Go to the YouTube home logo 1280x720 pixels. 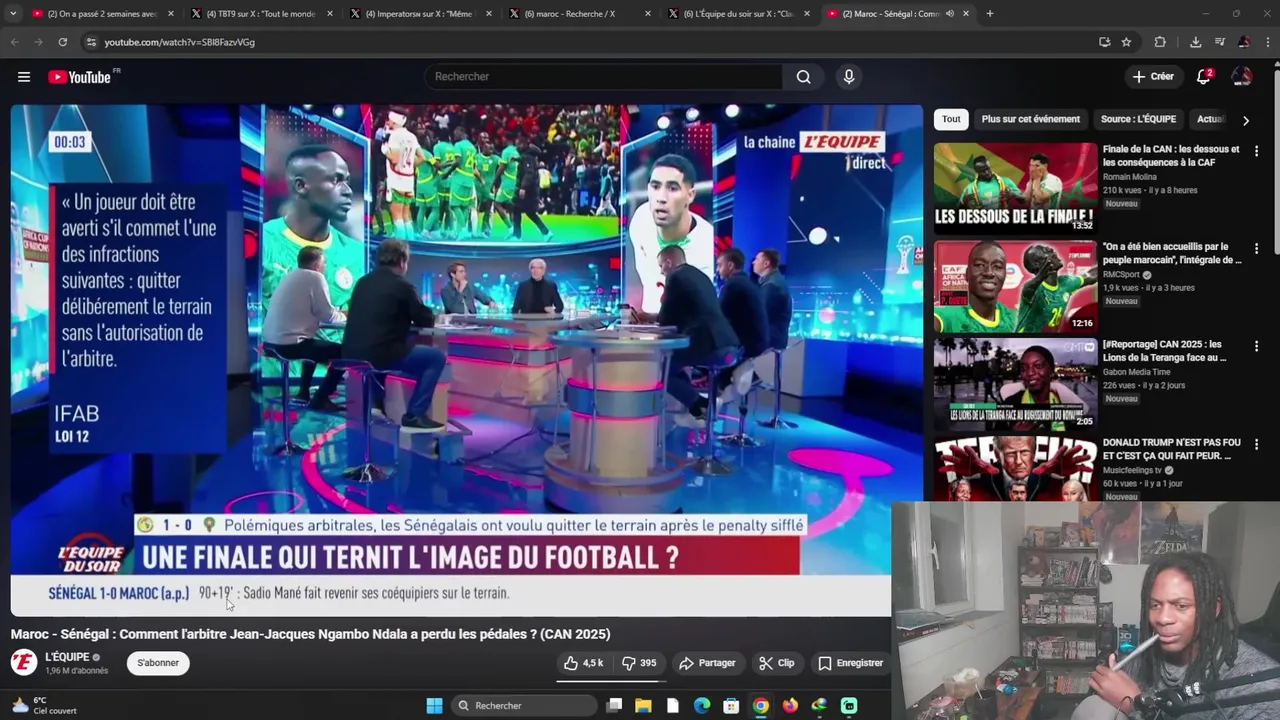click(x=79, y=77)
